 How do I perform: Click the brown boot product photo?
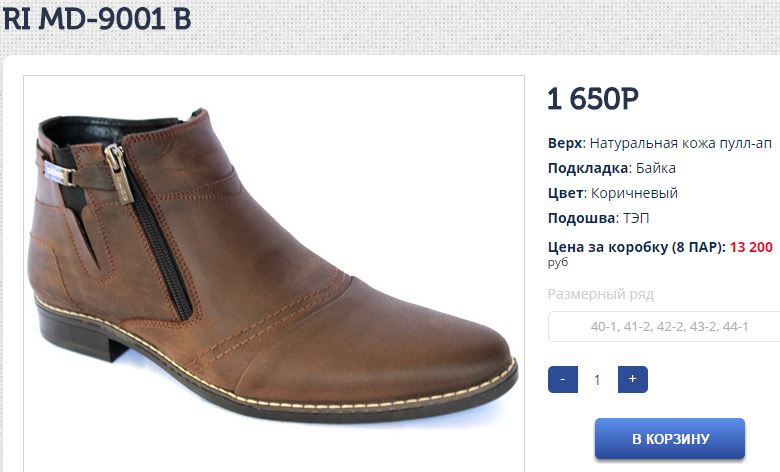point(274,273)
